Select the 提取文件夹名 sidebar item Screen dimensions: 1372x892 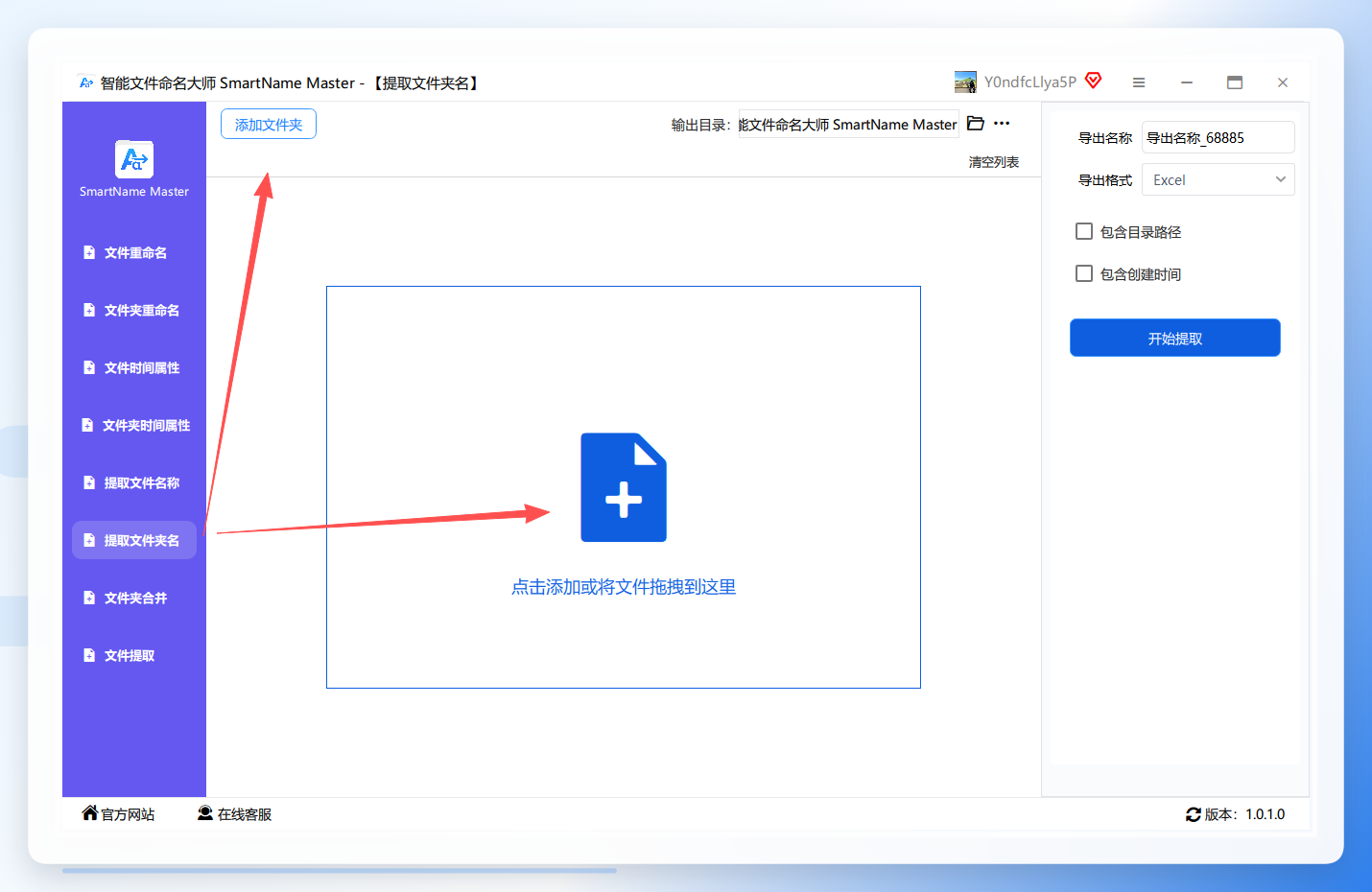click(x=134, y=540)
